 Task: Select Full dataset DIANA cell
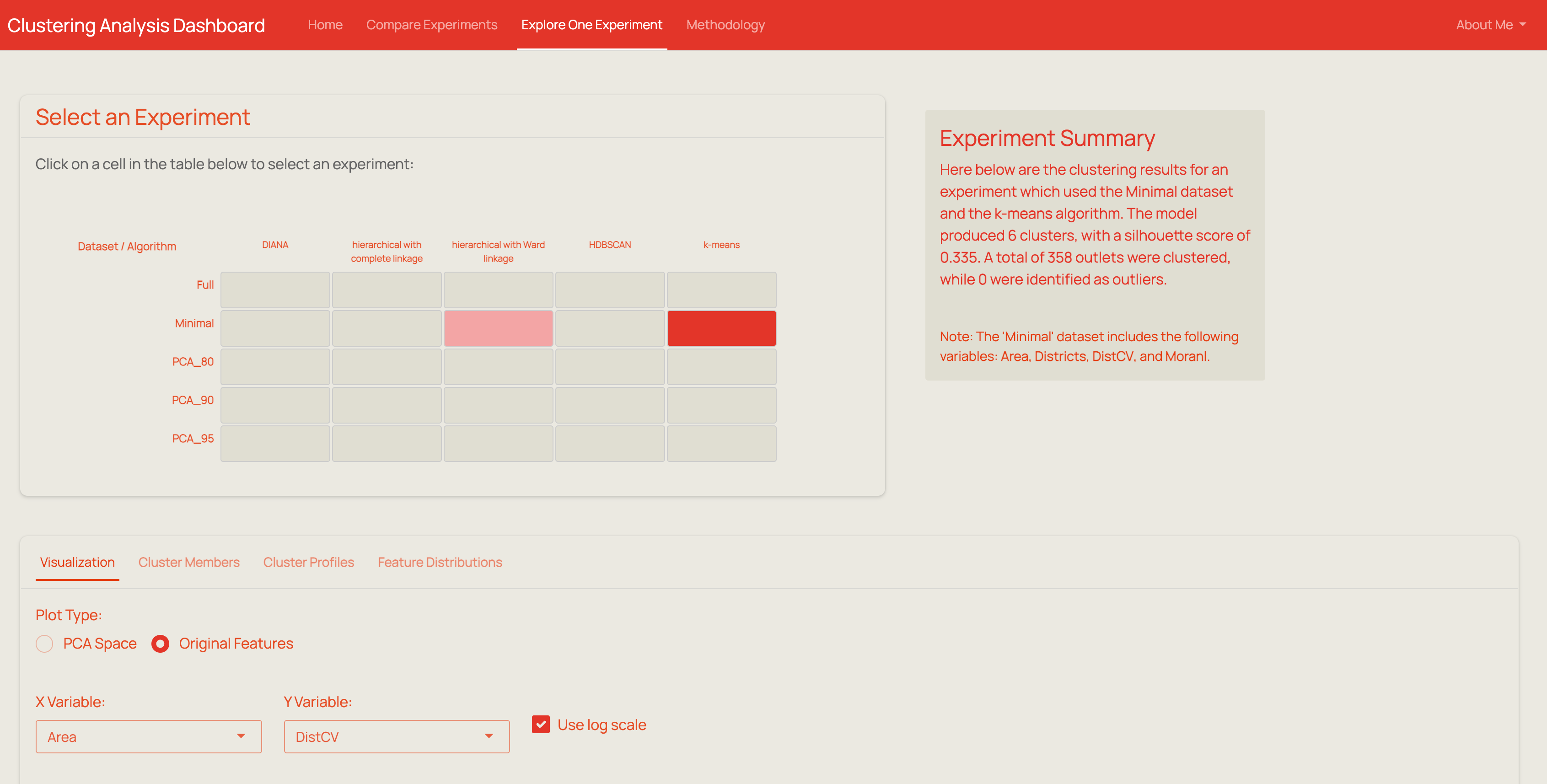[x=275, y=290]
